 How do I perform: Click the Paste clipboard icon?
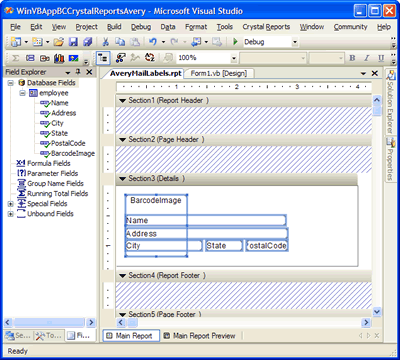(x=135, y=42)
